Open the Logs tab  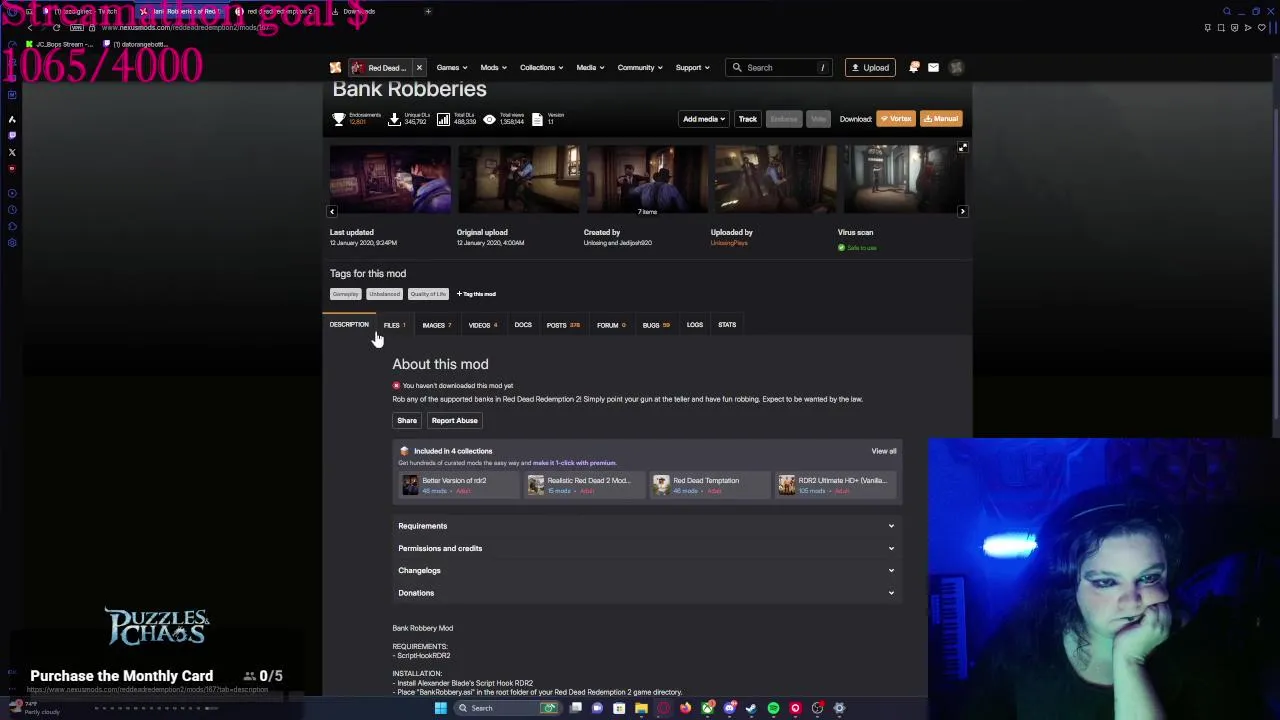pyautogui.click(x=695, y=325)
